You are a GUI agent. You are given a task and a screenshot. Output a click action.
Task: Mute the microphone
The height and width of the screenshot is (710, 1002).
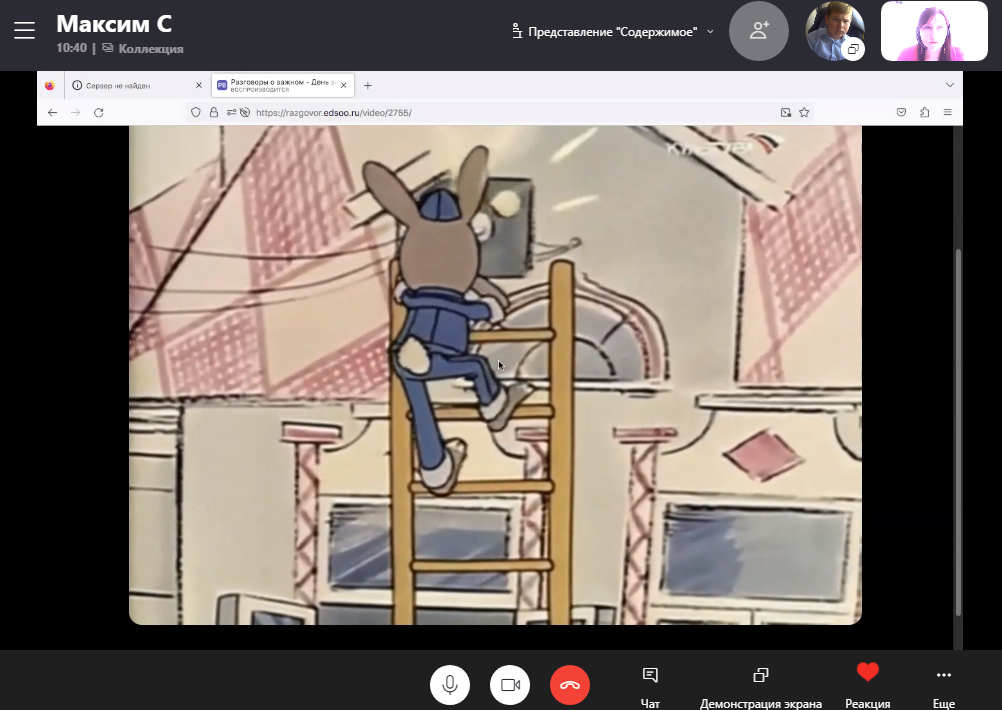click(450, 684)
